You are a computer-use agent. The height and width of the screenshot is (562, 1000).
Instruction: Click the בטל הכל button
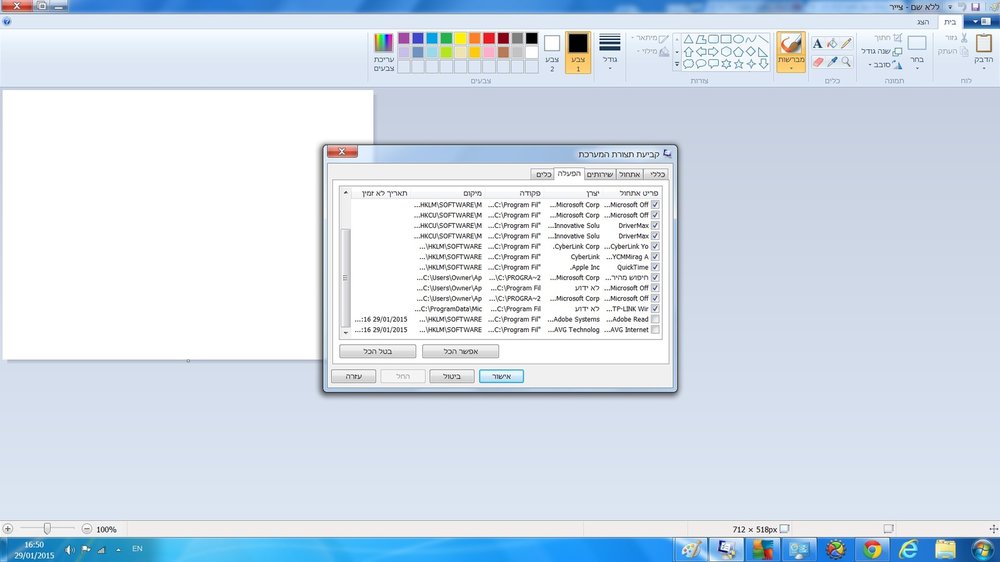click(x=378, y=351)
